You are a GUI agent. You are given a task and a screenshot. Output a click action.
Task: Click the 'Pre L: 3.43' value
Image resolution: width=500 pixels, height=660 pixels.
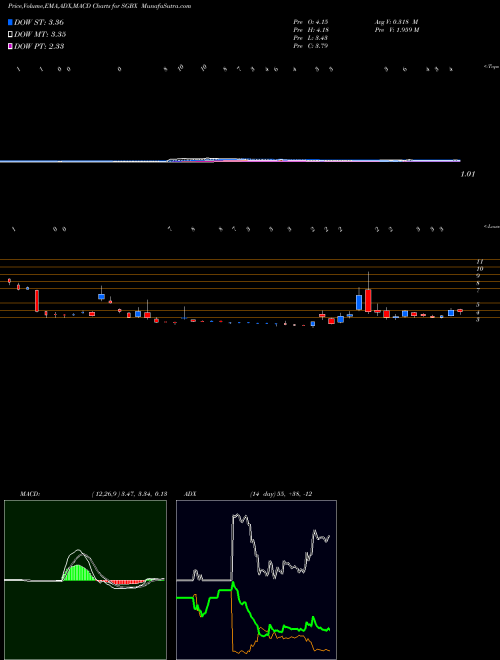(311, 38)
